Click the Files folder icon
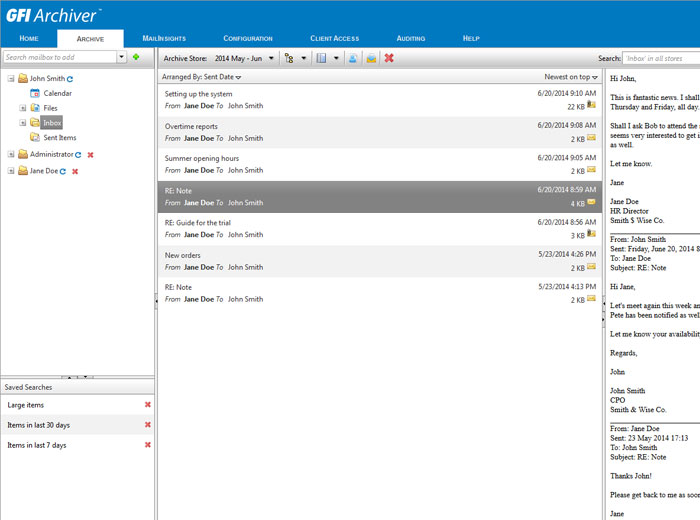This screenshot has height=520, width=700. tap(35, 108)
